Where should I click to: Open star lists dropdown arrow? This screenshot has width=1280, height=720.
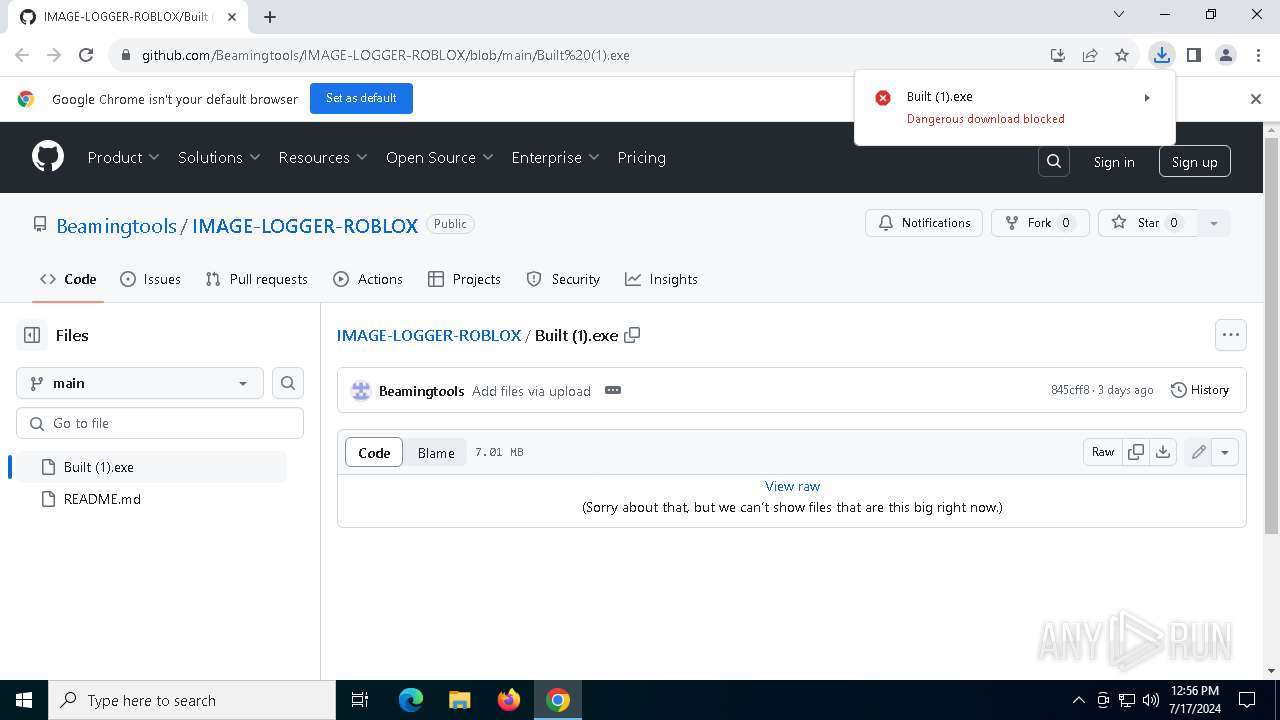pos(1214,223)
